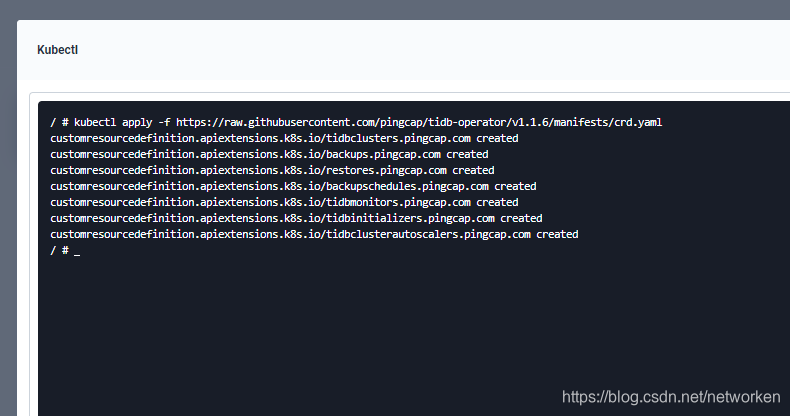Click the backups.pingcap.com created line
This screenshot has width=790, height=416.
point(269,155)
